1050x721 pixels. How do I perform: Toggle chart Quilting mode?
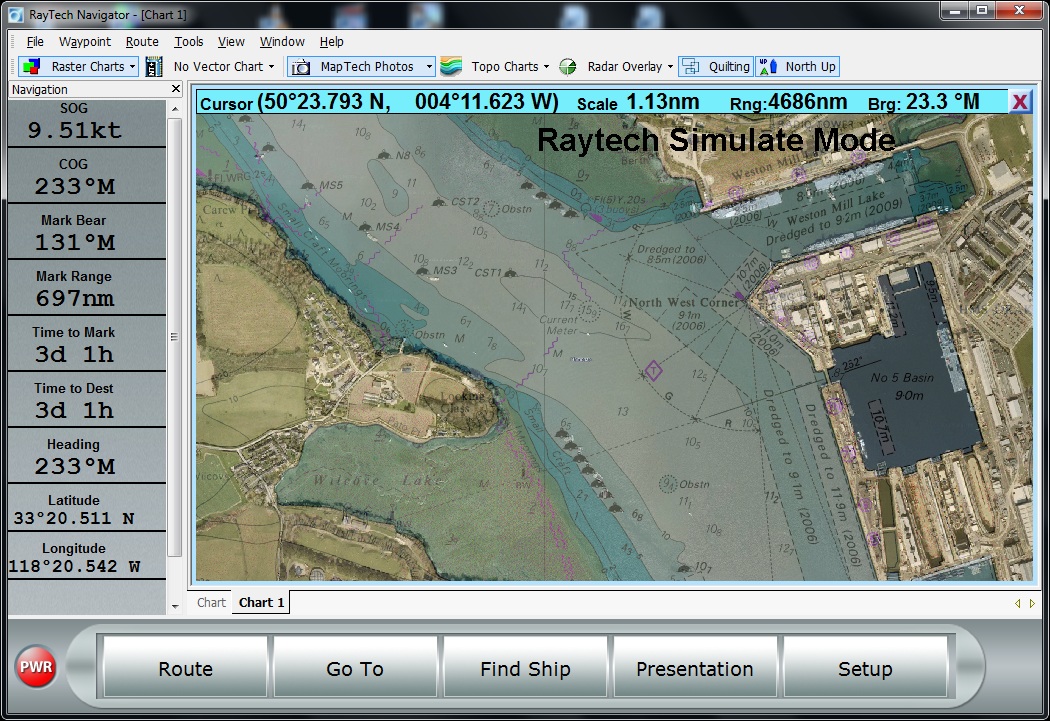tap(716, 66)
